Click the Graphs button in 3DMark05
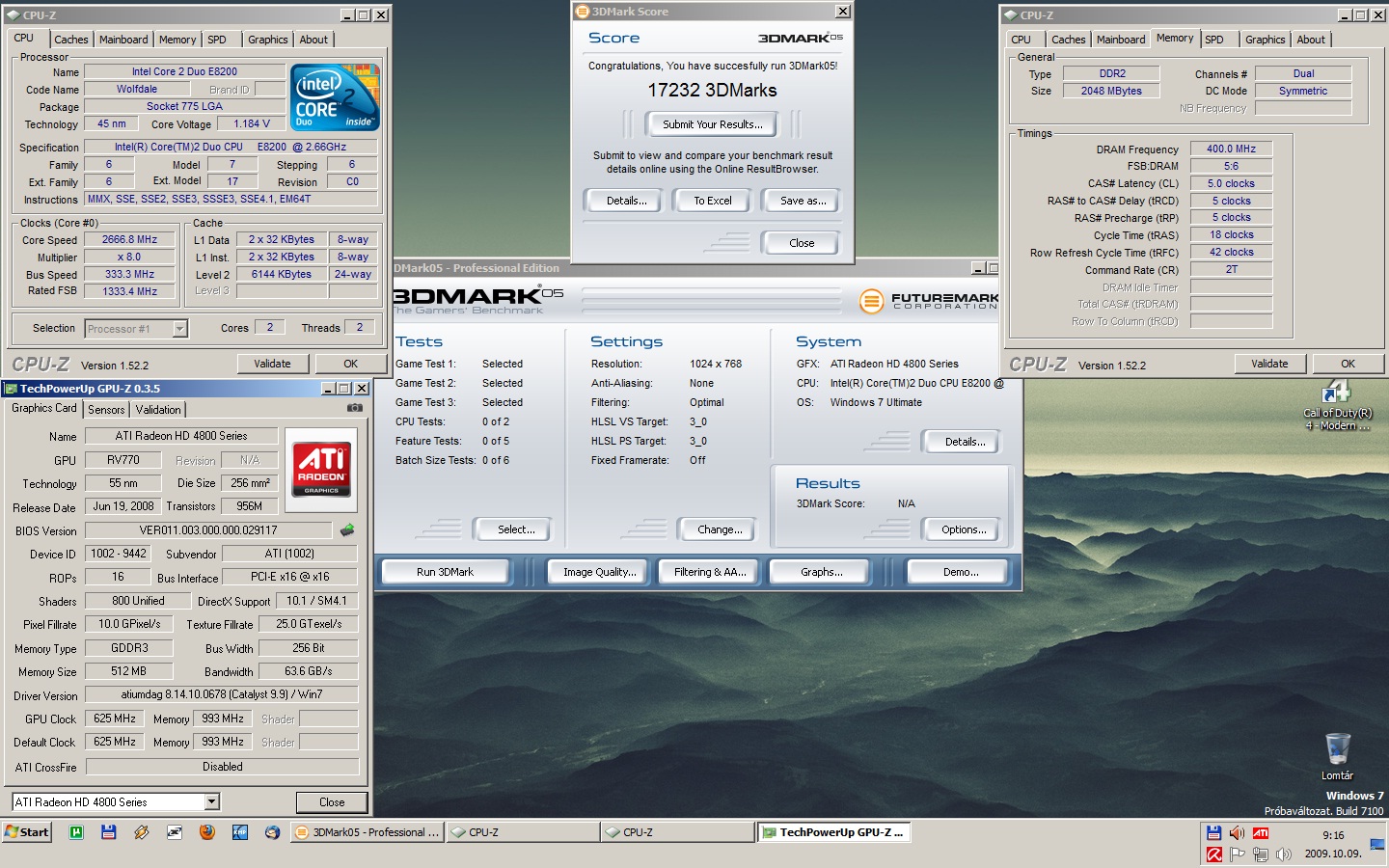Screen dimensions: 1389x868 pyautogui.click(x=822, y=572)
